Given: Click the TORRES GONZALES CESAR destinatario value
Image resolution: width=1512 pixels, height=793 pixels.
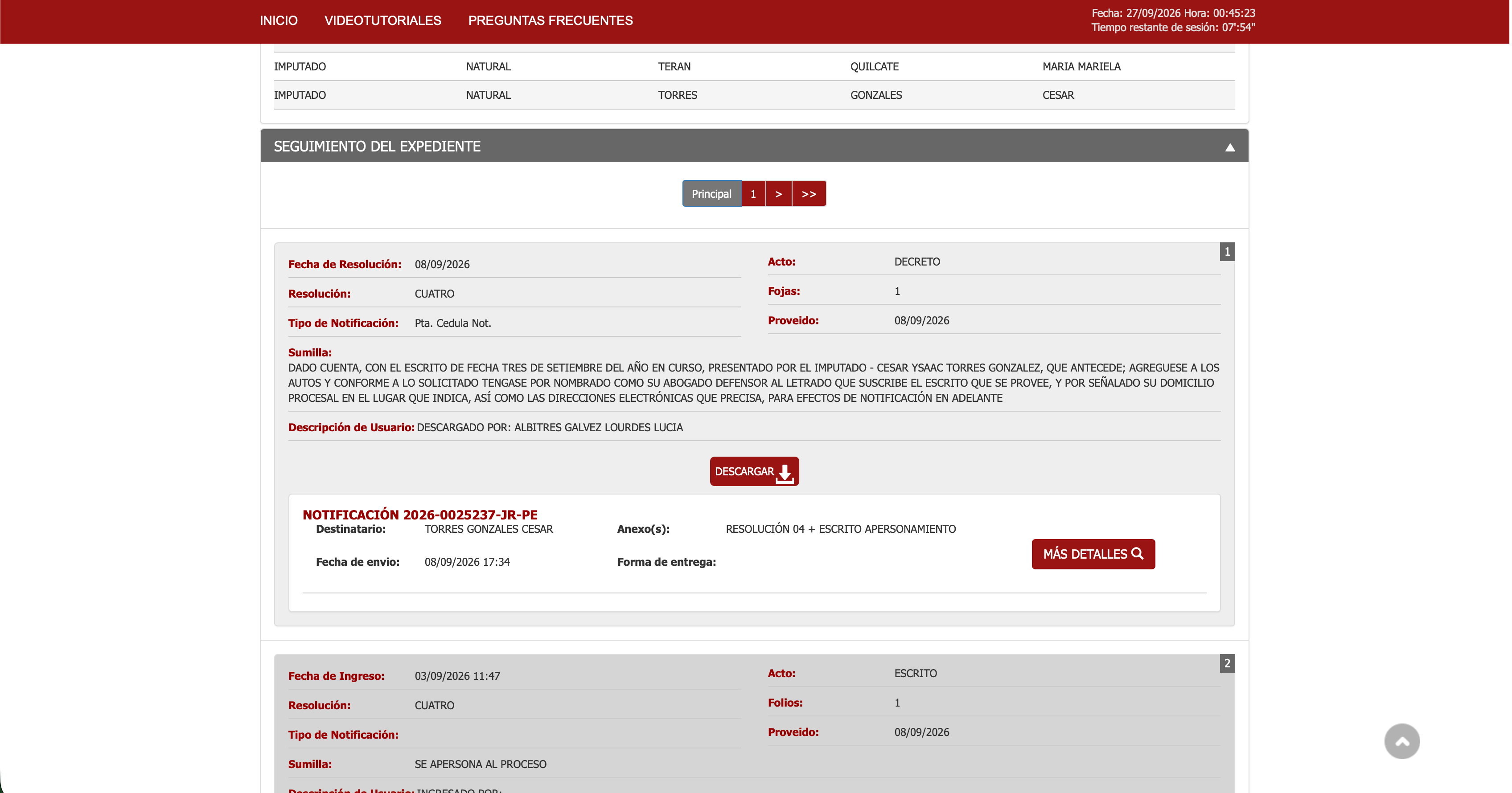Looking at the screenshot, I should tap(489, 529).
